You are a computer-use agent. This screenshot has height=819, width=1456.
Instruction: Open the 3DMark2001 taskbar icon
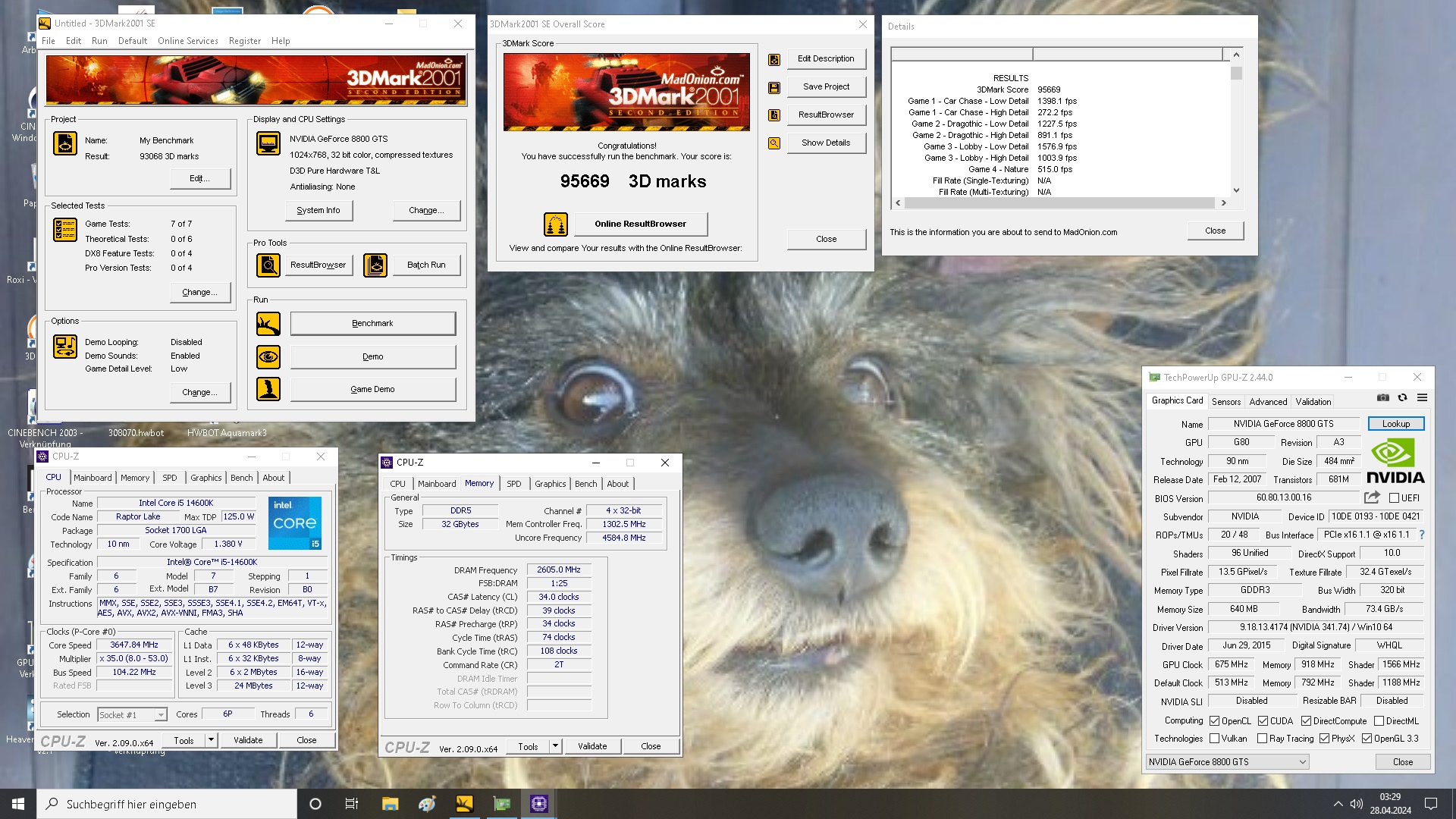464,804
